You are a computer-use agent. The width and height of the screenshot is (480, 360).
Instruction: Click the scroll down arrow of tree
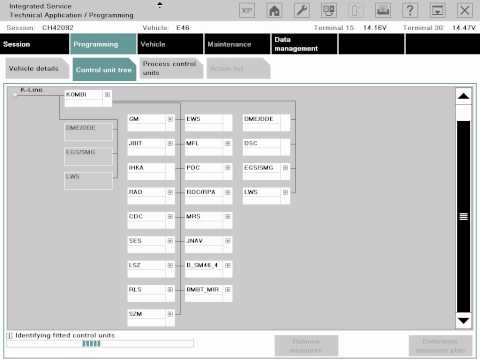coord(463,321)
